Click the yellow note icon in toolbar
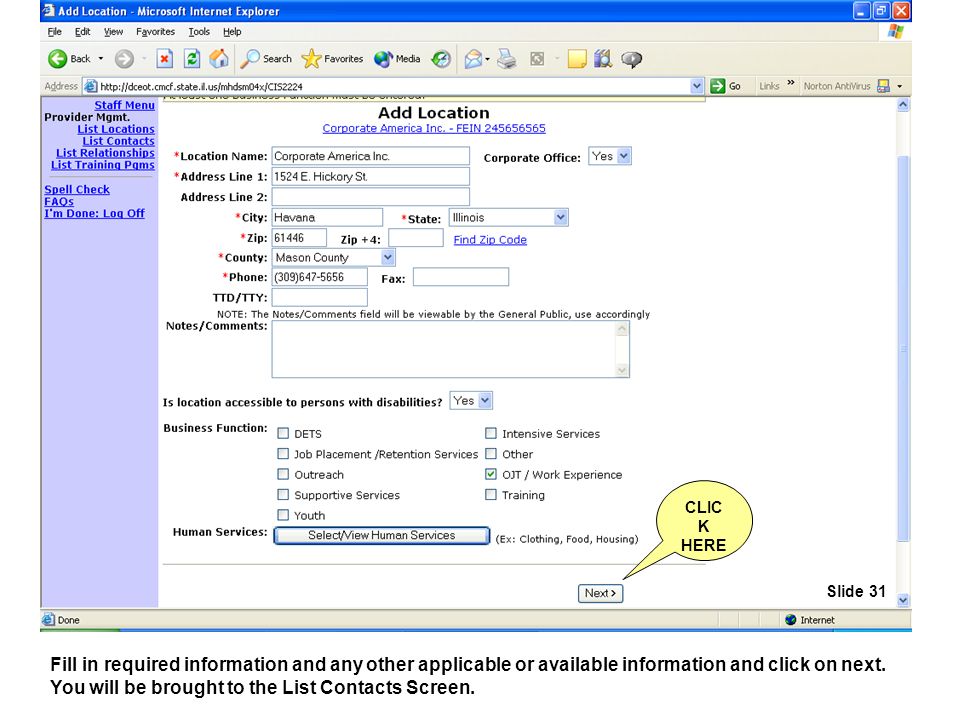The height and width of the screenshot is (720, 960). pos(577,59)
